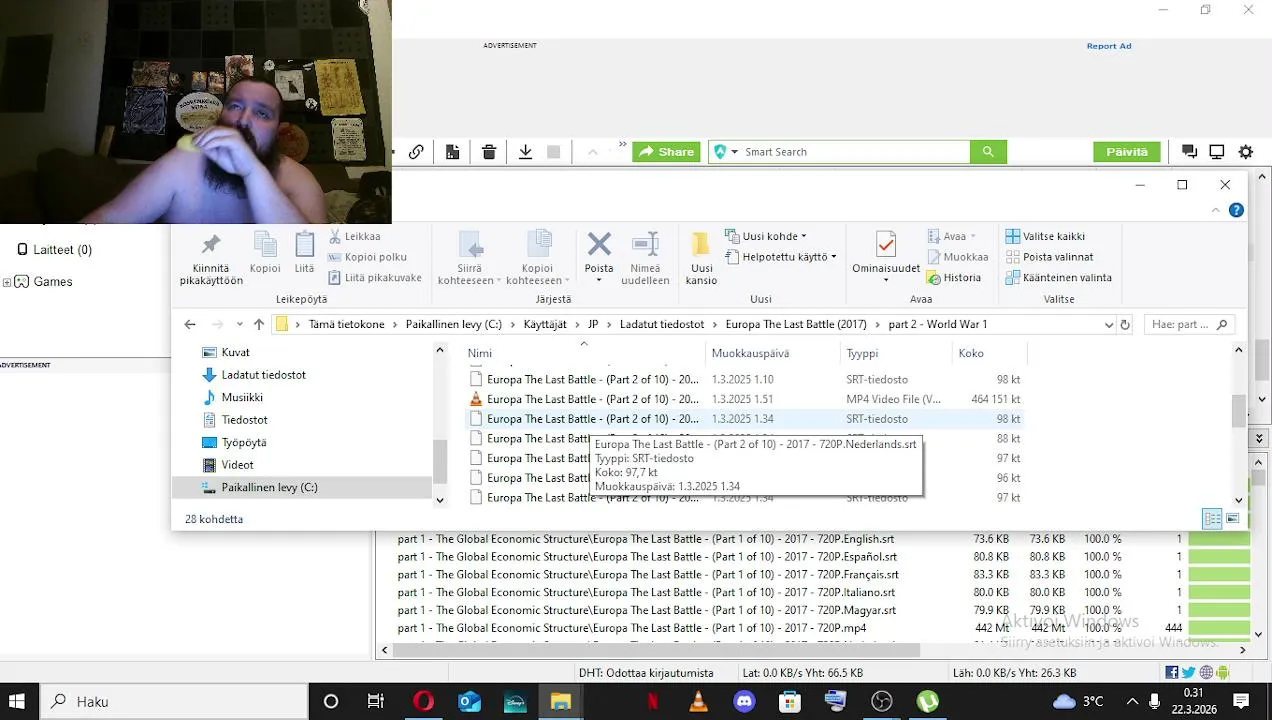The width and height of the screenshot is (1272, 720).
Task: Open Netflix from the taskbar
Action: pos(653,701)
